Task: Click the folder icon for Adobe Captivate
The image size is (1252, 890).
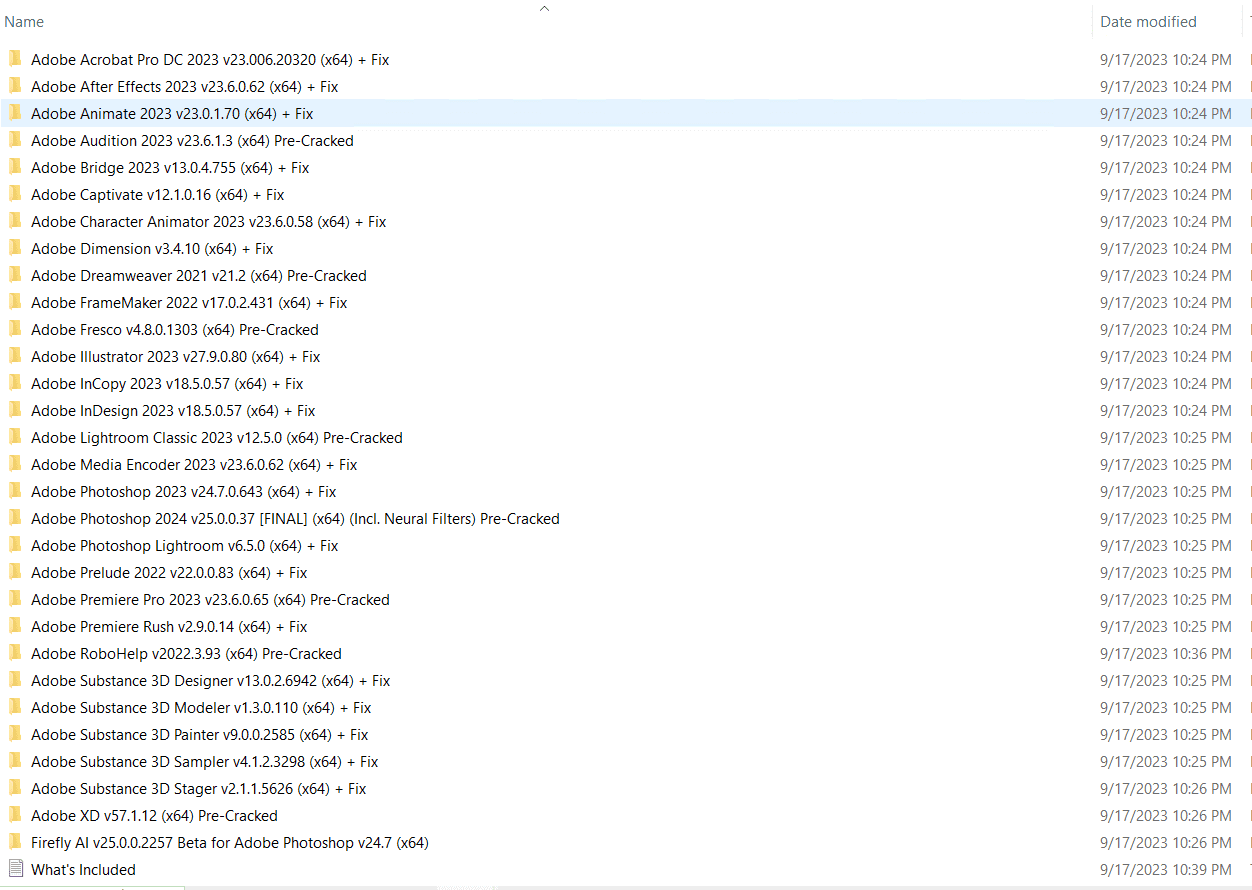Action: pos(15,194)
